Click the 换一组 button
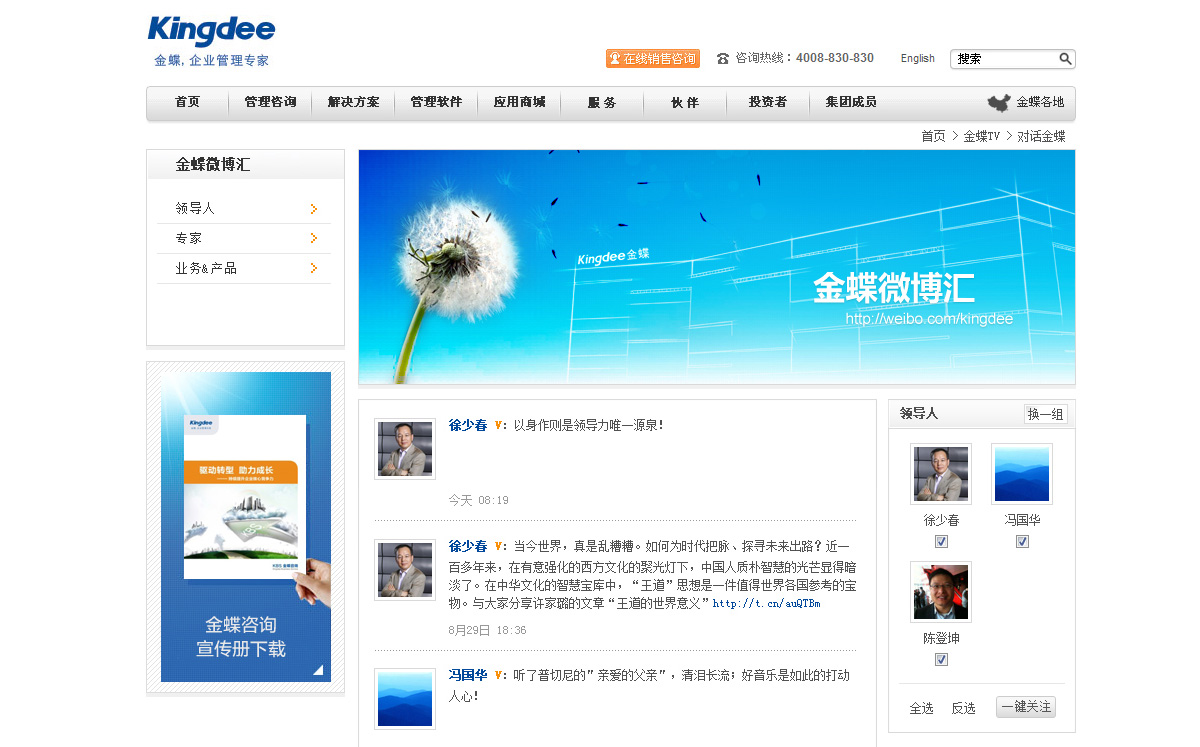 1046,414
